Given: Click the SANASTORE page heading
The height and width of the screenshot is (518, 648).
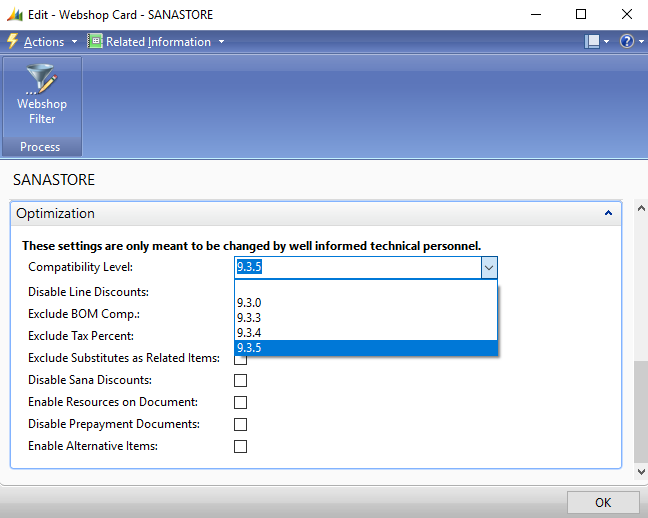Looking at the screenshot, I should coord(54,180).
